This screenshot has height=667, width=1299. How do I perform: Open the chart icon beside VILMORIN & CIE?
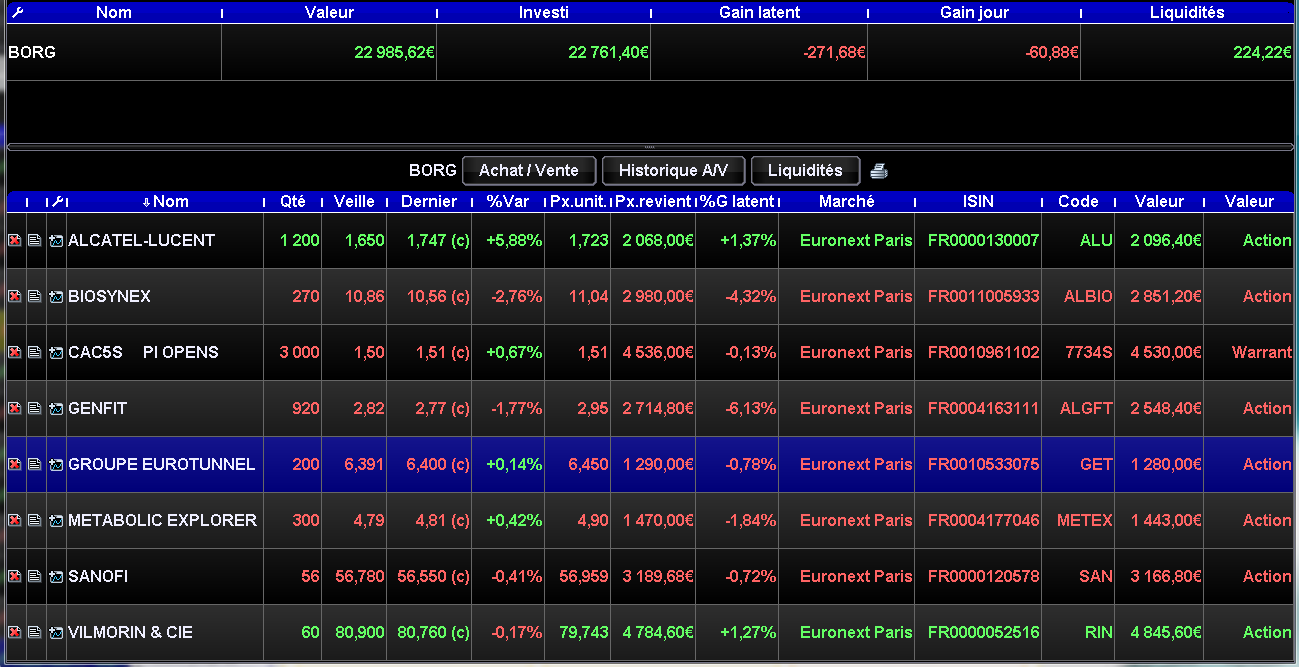[56, 633]
